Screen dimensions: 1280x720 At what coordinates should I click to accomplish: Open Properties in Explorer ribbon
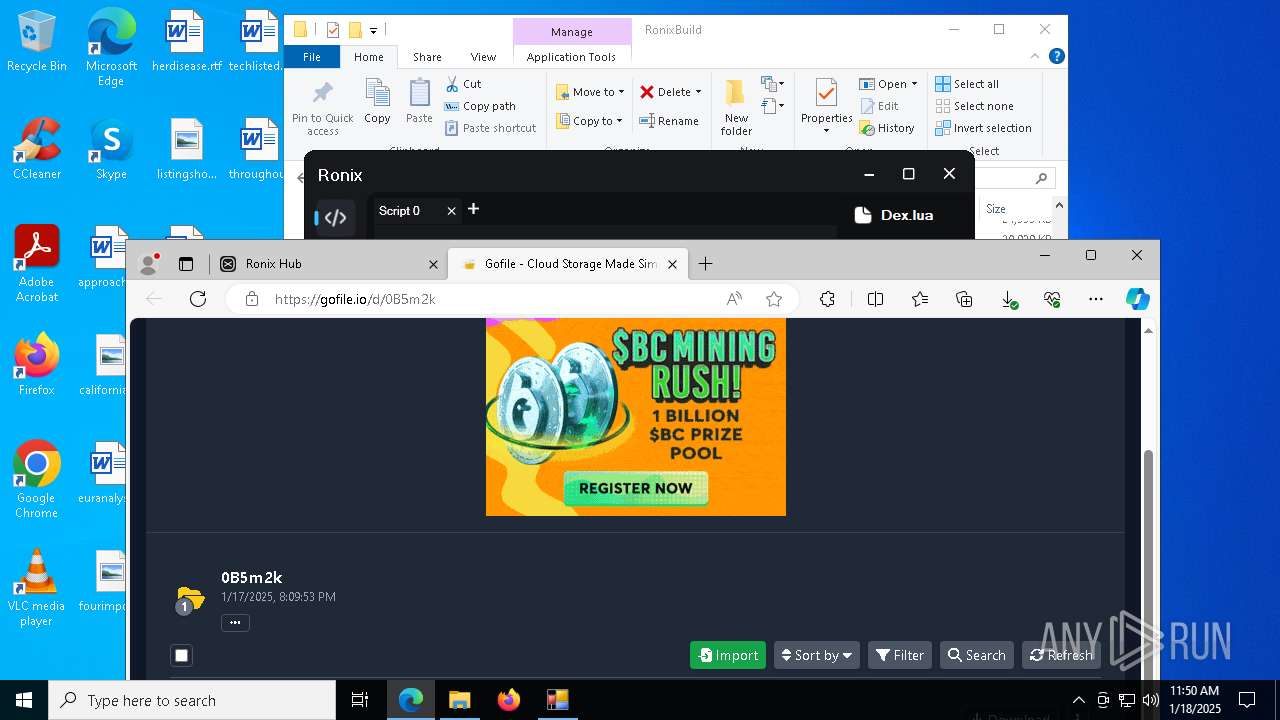[826, 106]
